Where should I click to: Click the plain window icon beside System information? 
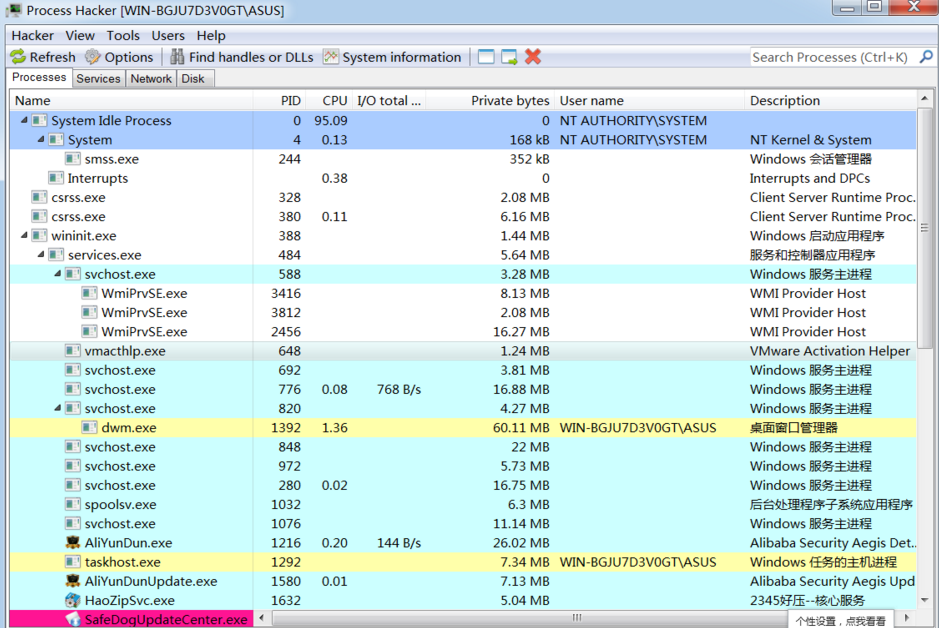click(x=486, y=57)
